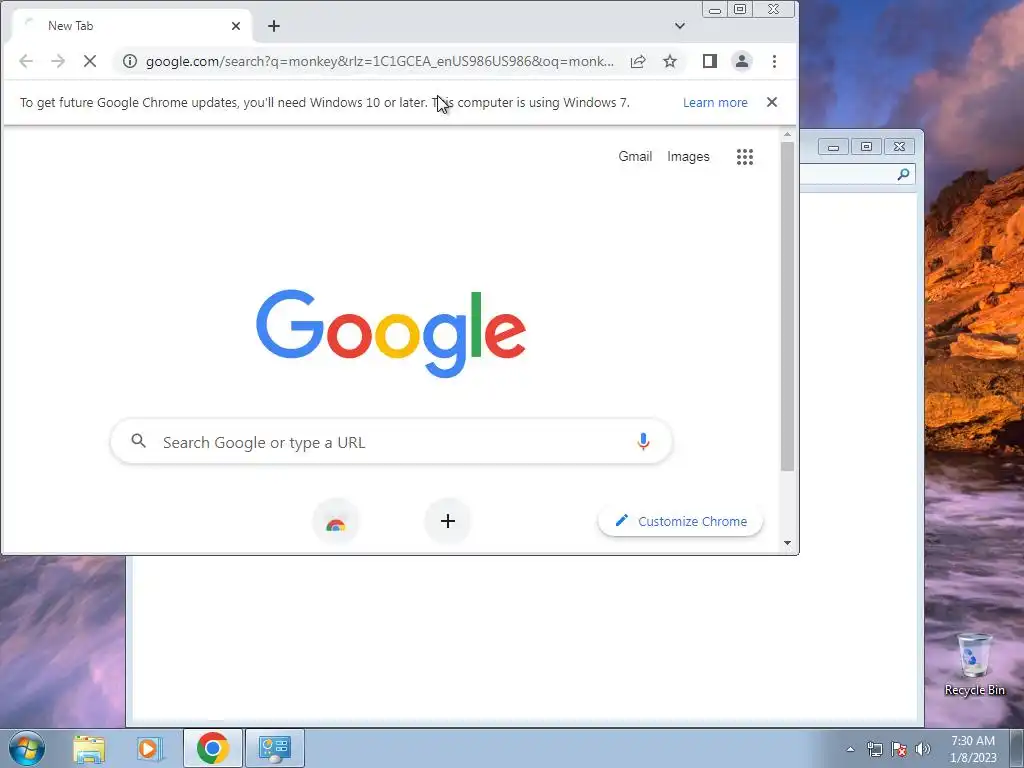Screen dimensions: 1024x768
Task: Click the Control Panel taskbar icon
Action: click(x=275, y=748)
